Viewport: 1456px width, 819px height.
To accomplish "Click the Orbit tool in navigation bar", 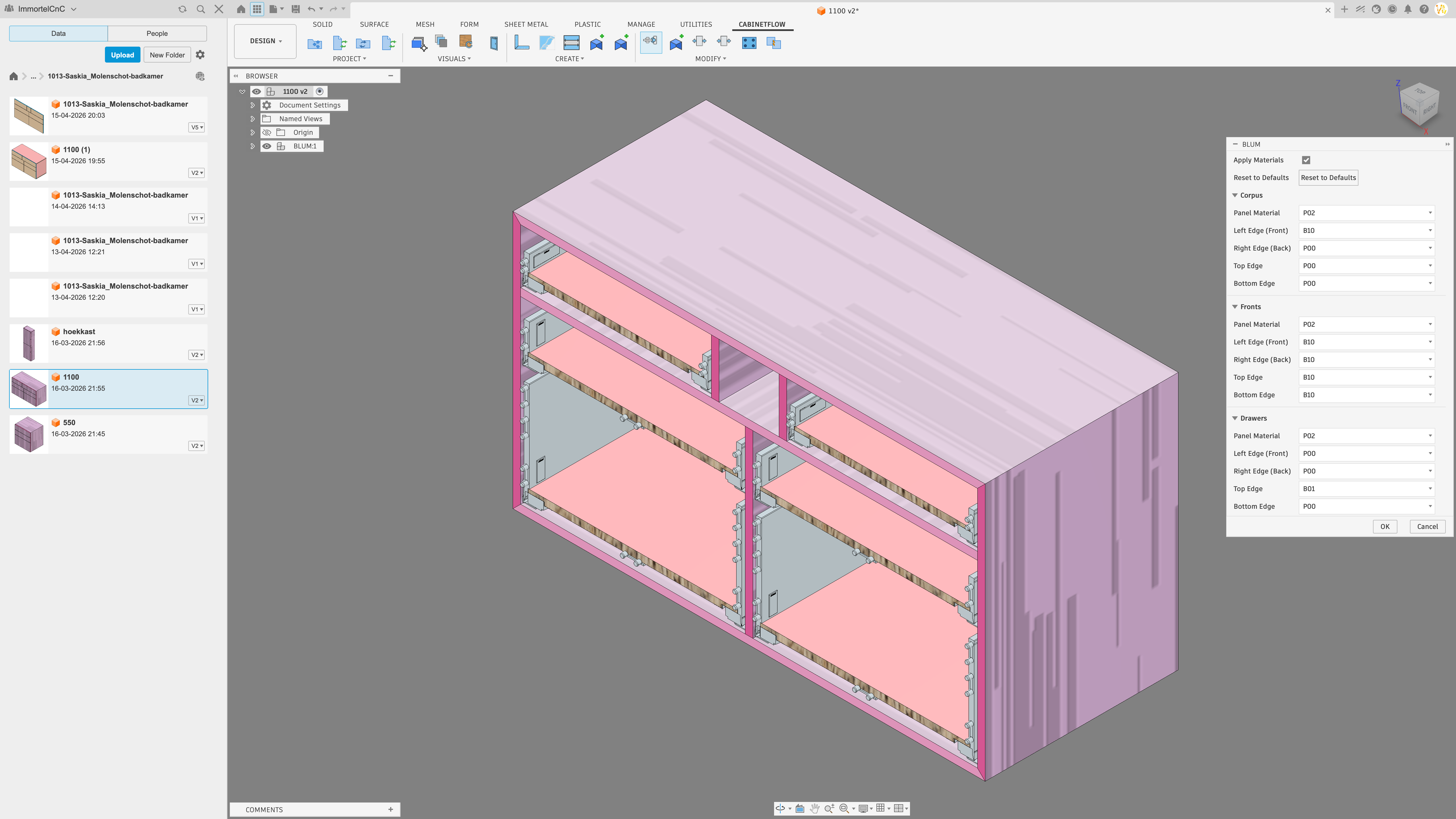I will pyautogui.click(x=780, y=808).
